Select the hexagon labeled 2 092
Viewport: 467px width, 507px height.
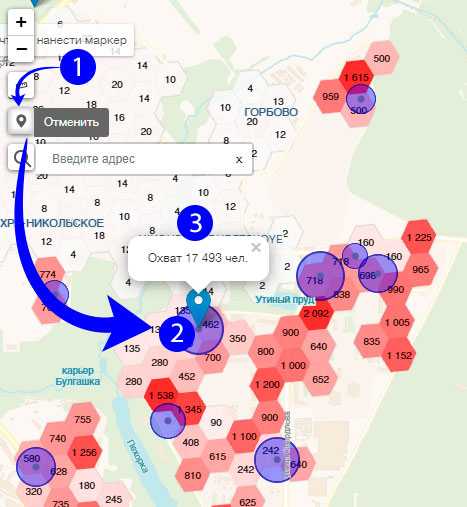click(316, 314)
